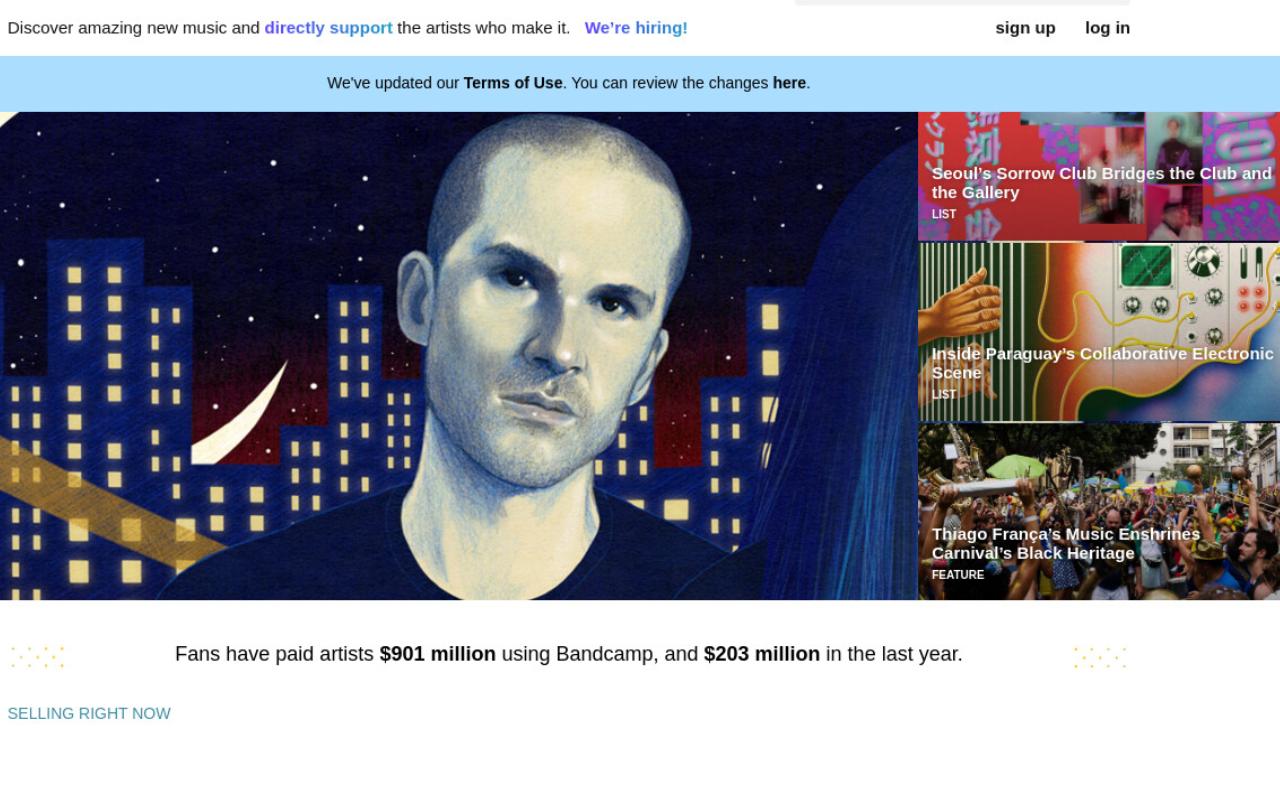The image size is (1280, 800).
Task: Open the sign up link
Action: coord(1025,28)
